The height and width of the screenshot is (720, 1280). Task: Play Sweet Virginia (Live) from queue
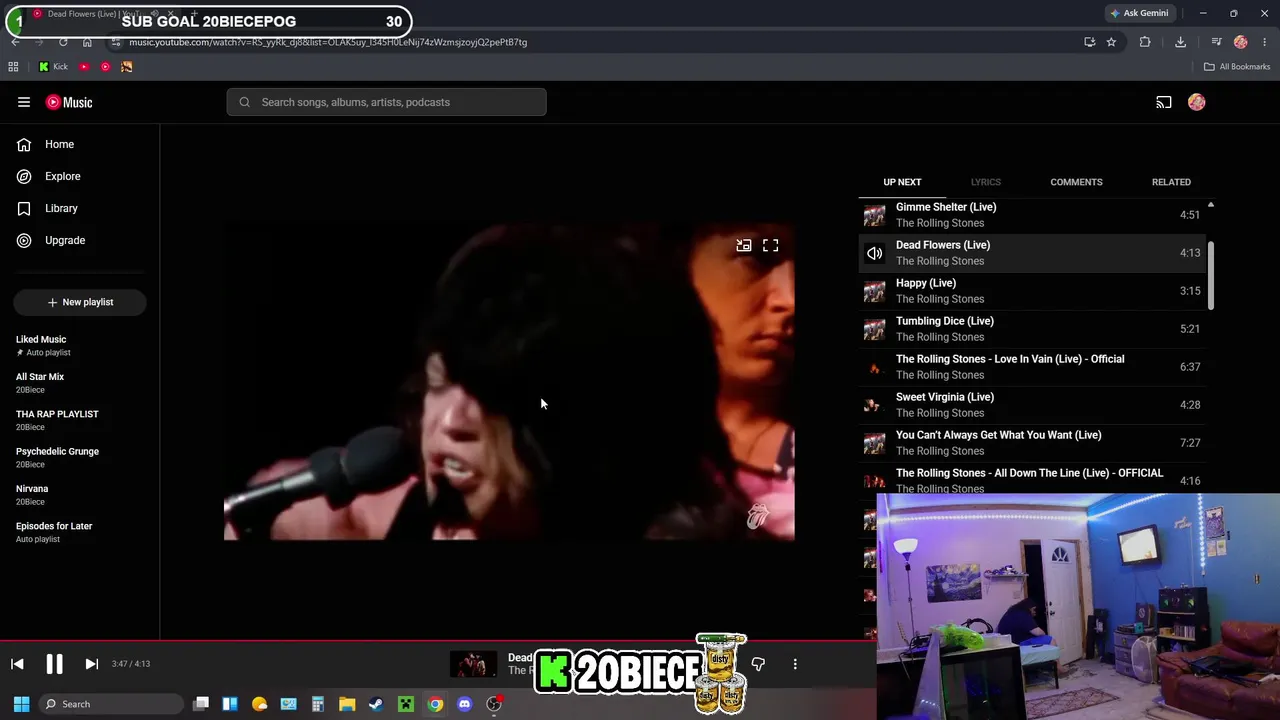pos(1033,405)
